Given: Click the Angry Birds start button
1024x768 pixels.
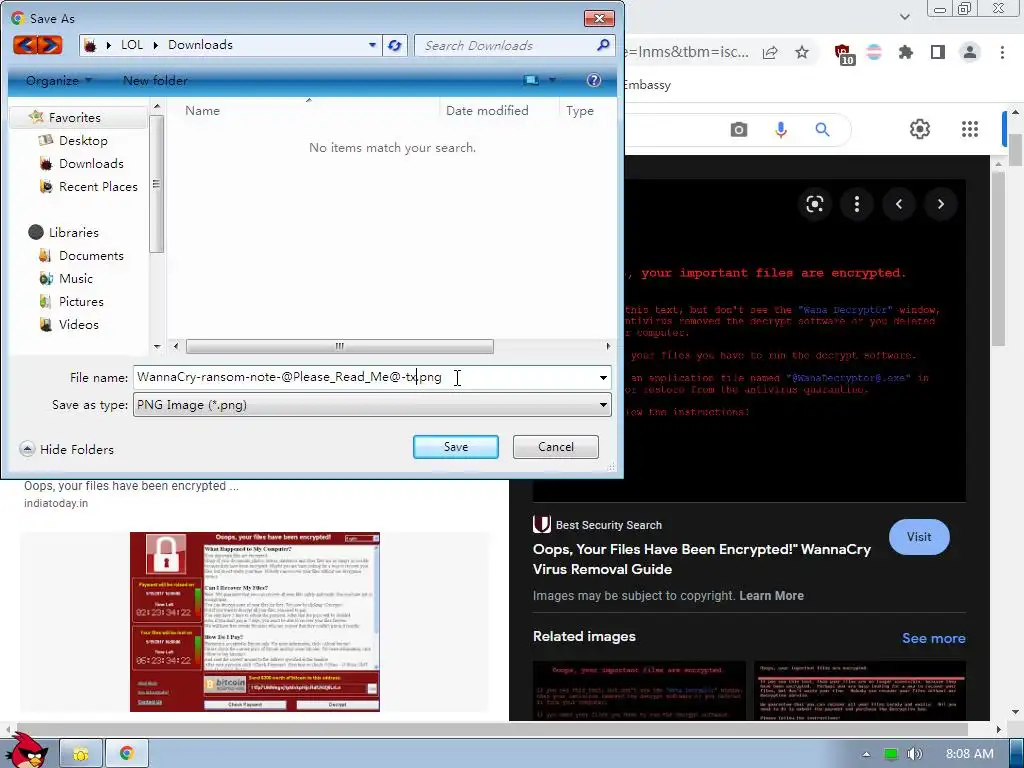Looking at the screenshot, I should pyautogui.click(x=29, y=752).
